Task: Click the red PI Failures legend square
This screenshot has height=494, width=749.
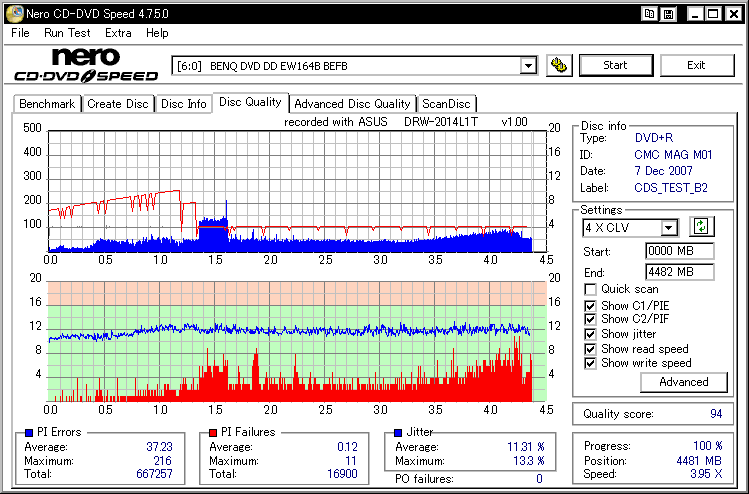Action: click(x=213, y=432)
